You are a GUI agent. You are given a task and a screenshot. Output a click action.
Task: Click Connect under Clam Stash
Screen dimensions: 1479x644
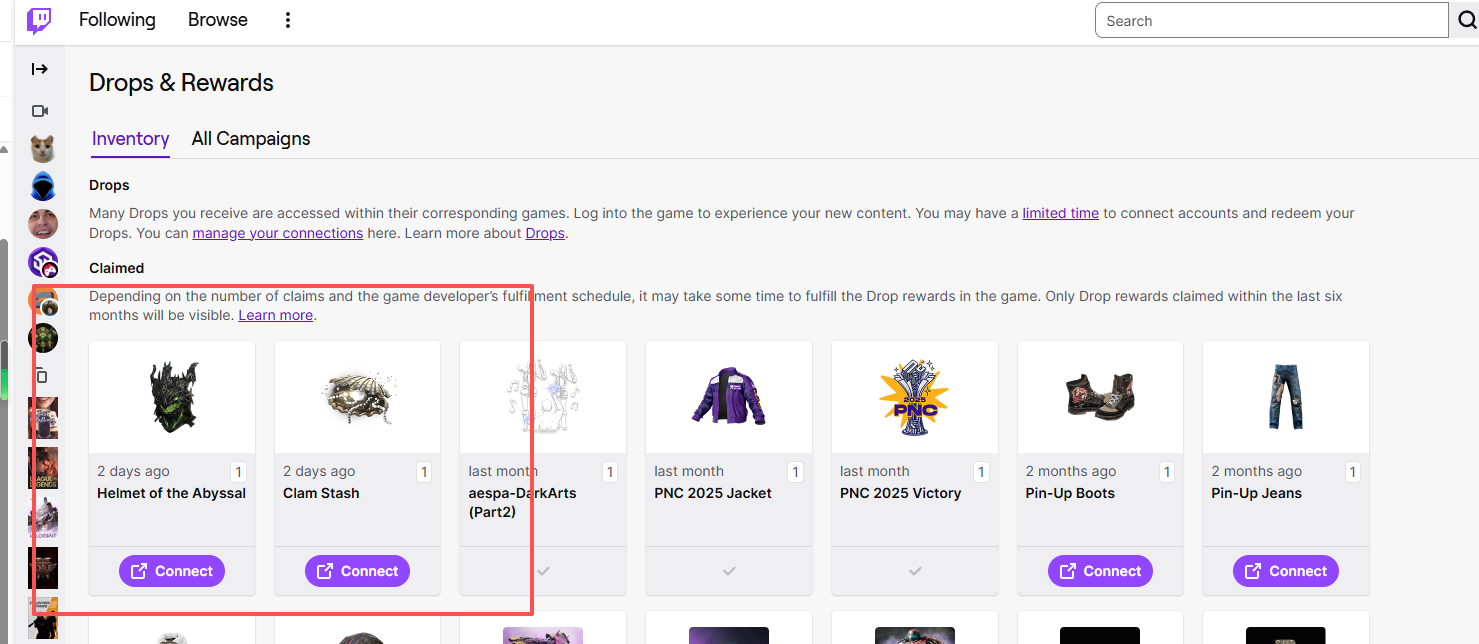[x=357, y=571]
